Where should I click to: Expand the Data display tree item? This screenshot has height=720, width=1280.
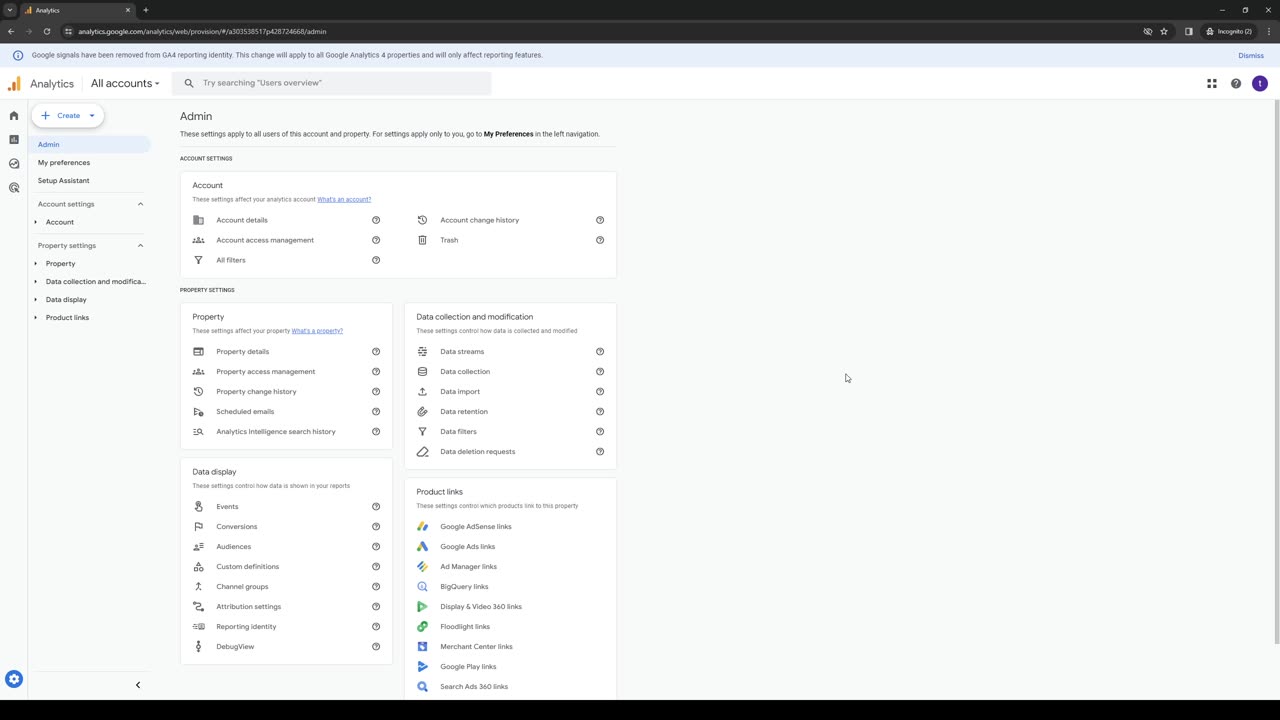coord(36,300)
